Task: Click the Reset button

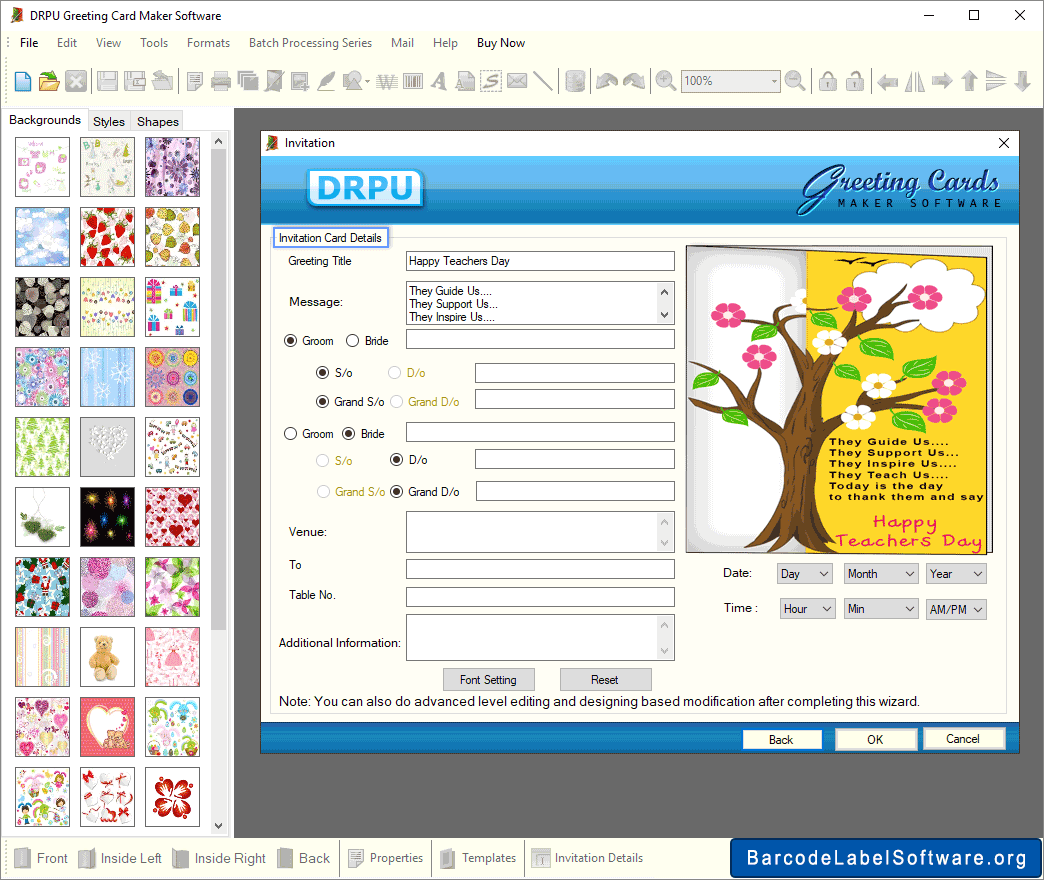Action: tap(605, 680)
